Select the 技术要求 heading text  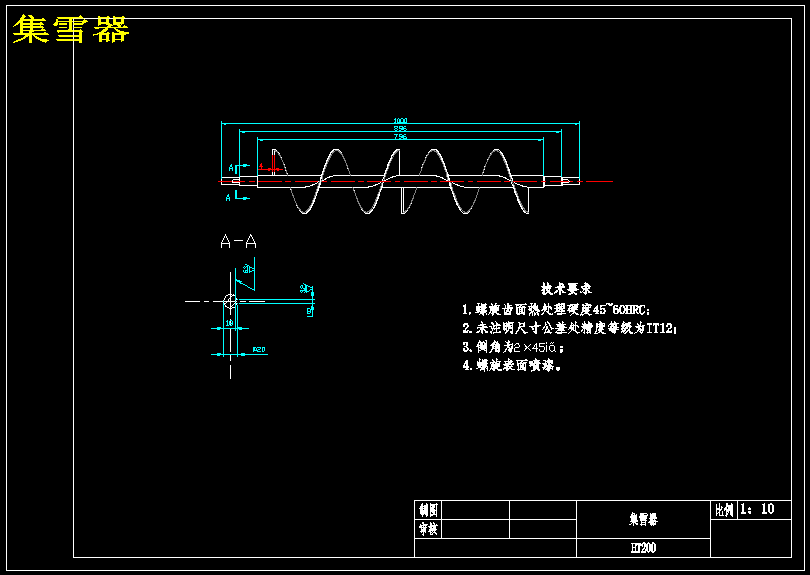pyautogui.click(x=566, y=289)
